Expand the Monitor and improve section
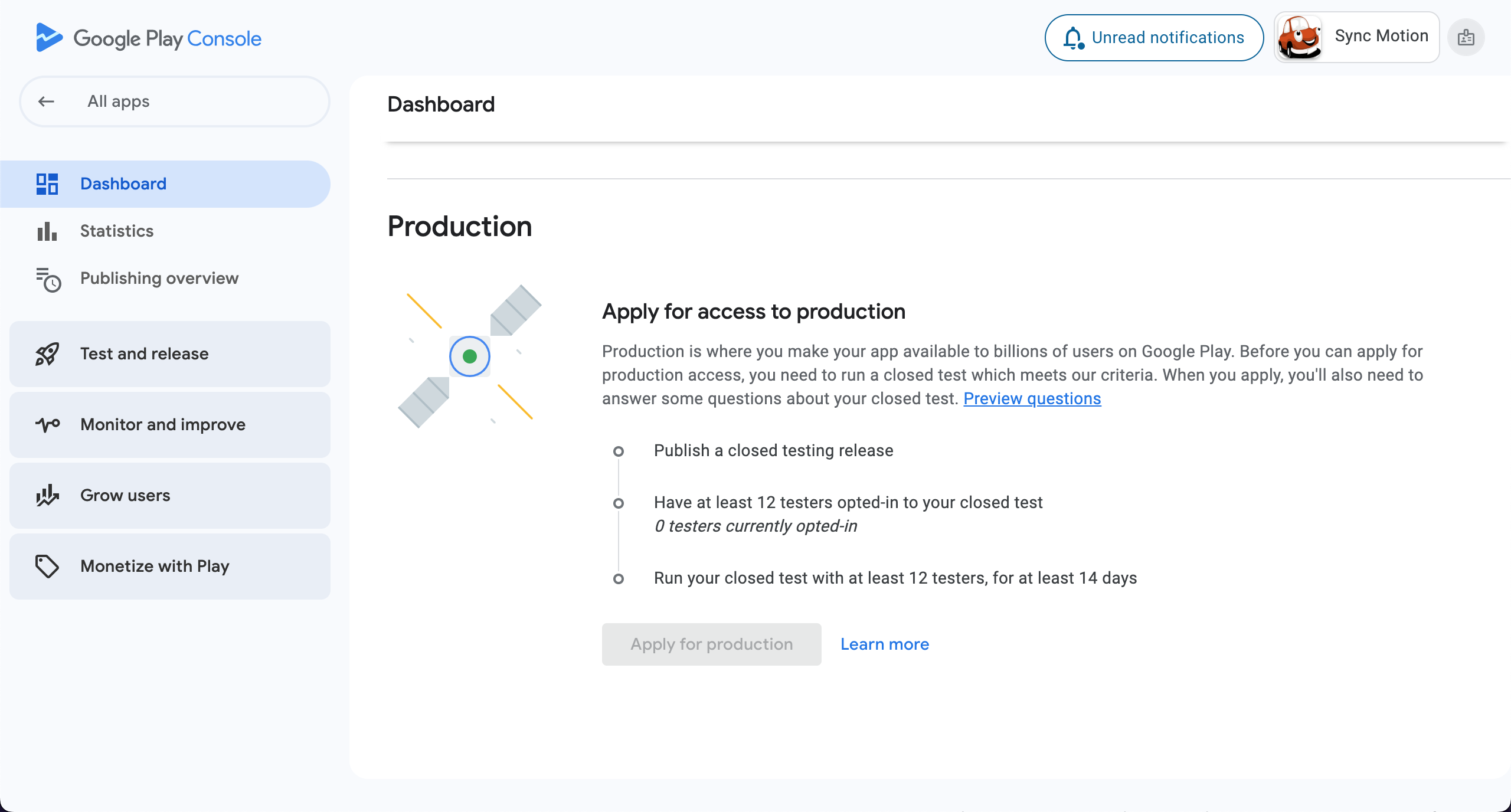 [x=170, y=425]
